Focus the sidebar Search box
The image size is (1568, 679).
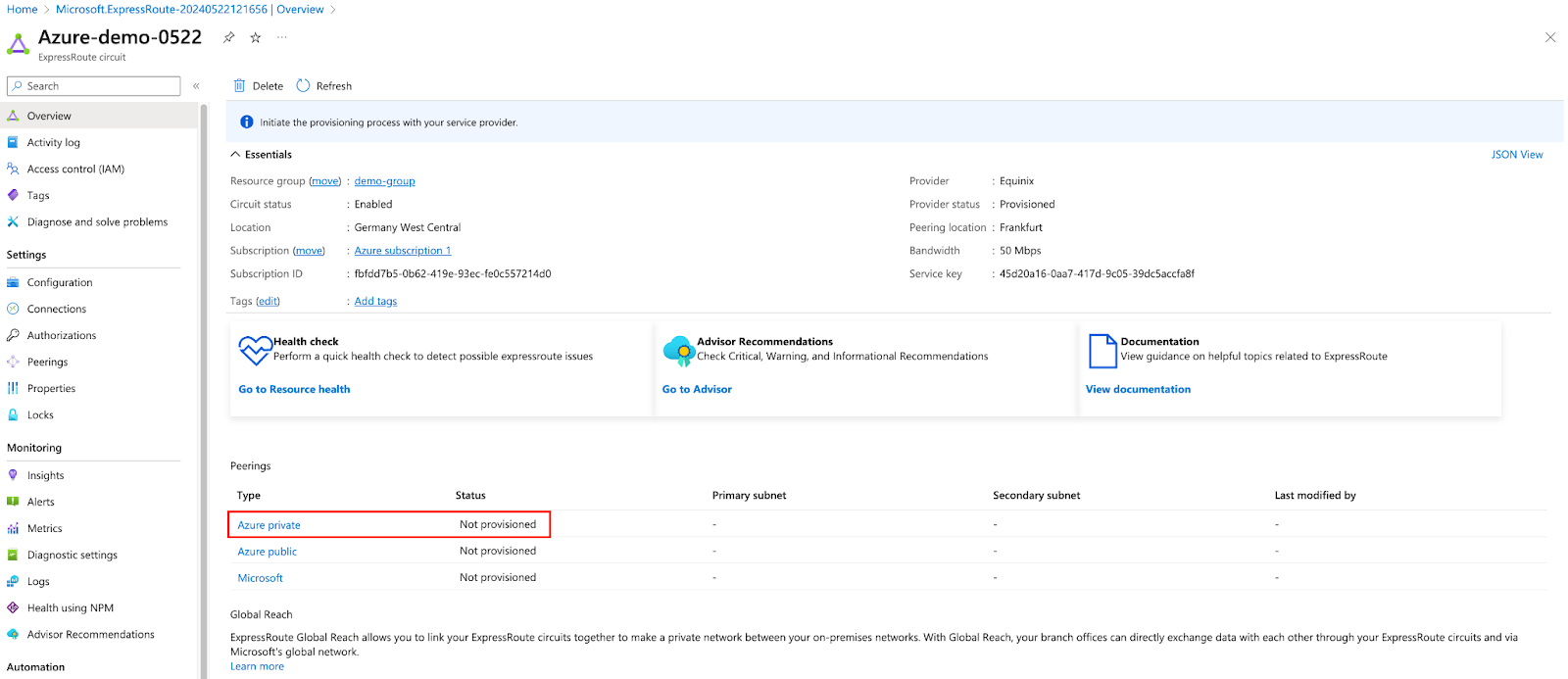[94, 86]
